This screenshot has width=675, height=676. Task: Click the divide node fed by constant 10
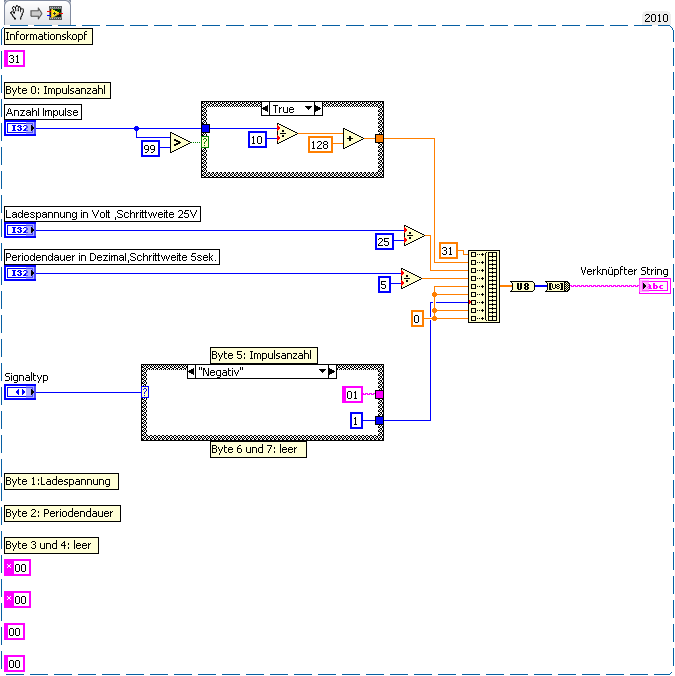(287, 134)
